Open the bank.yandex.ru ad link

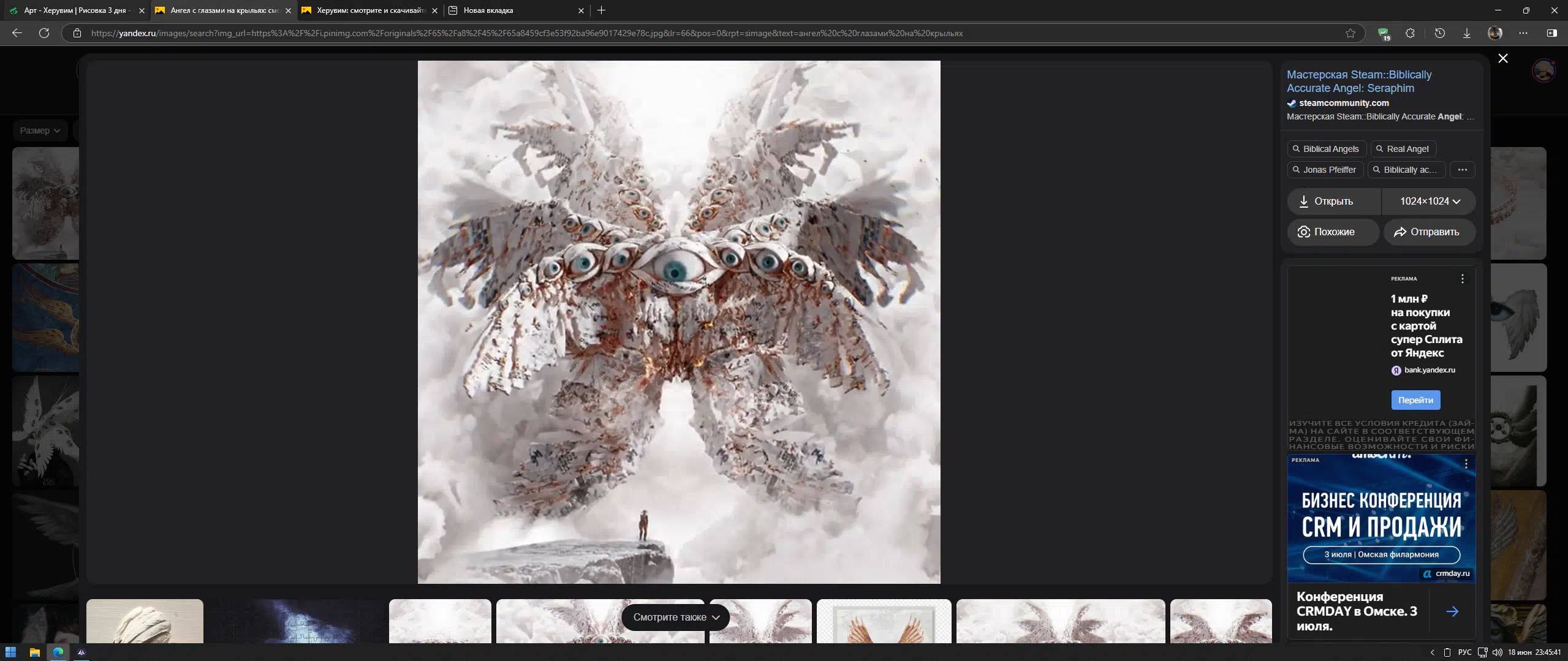tap(1423, 370)
